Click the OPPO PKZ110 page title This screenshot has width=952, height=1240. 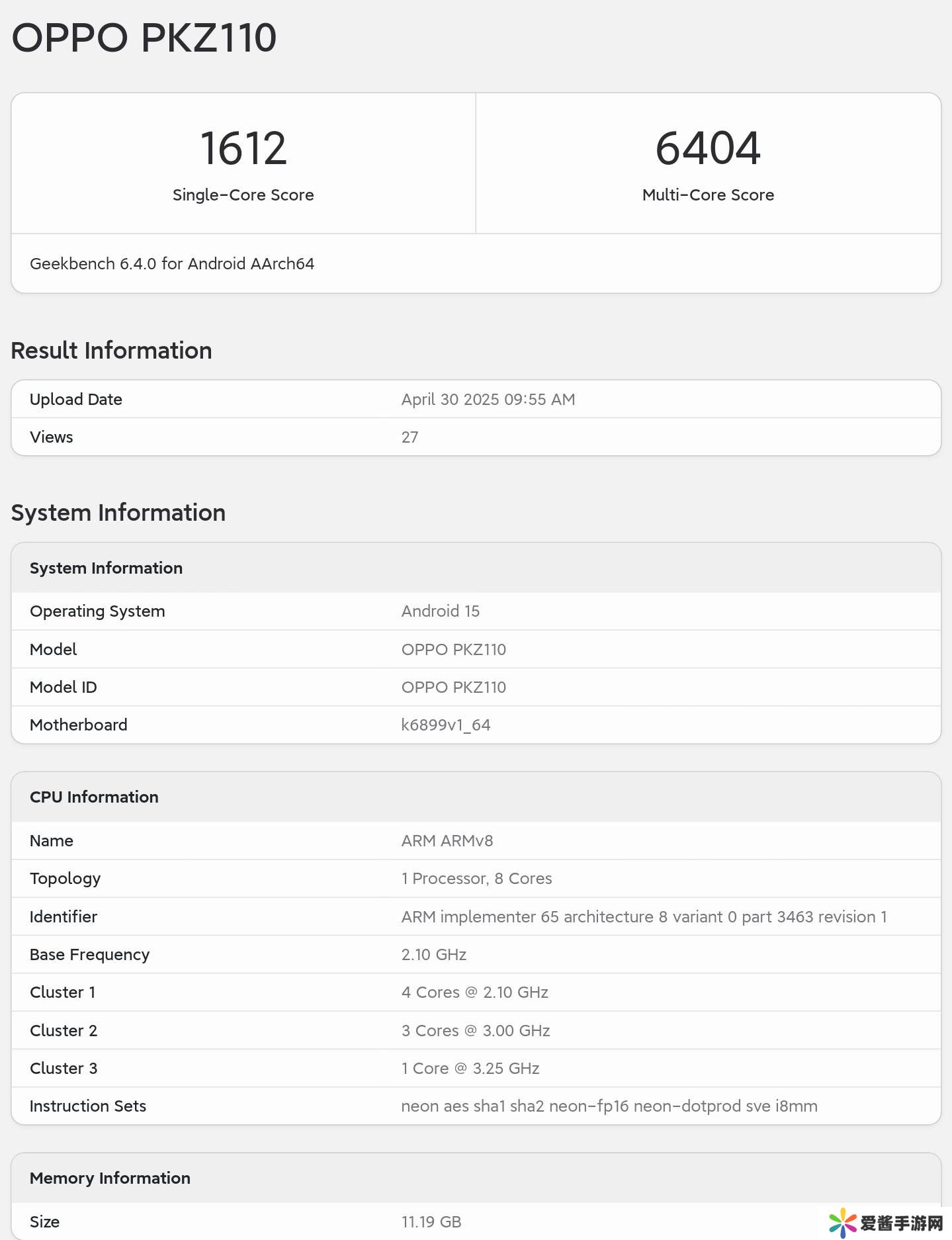click(144, 38)
